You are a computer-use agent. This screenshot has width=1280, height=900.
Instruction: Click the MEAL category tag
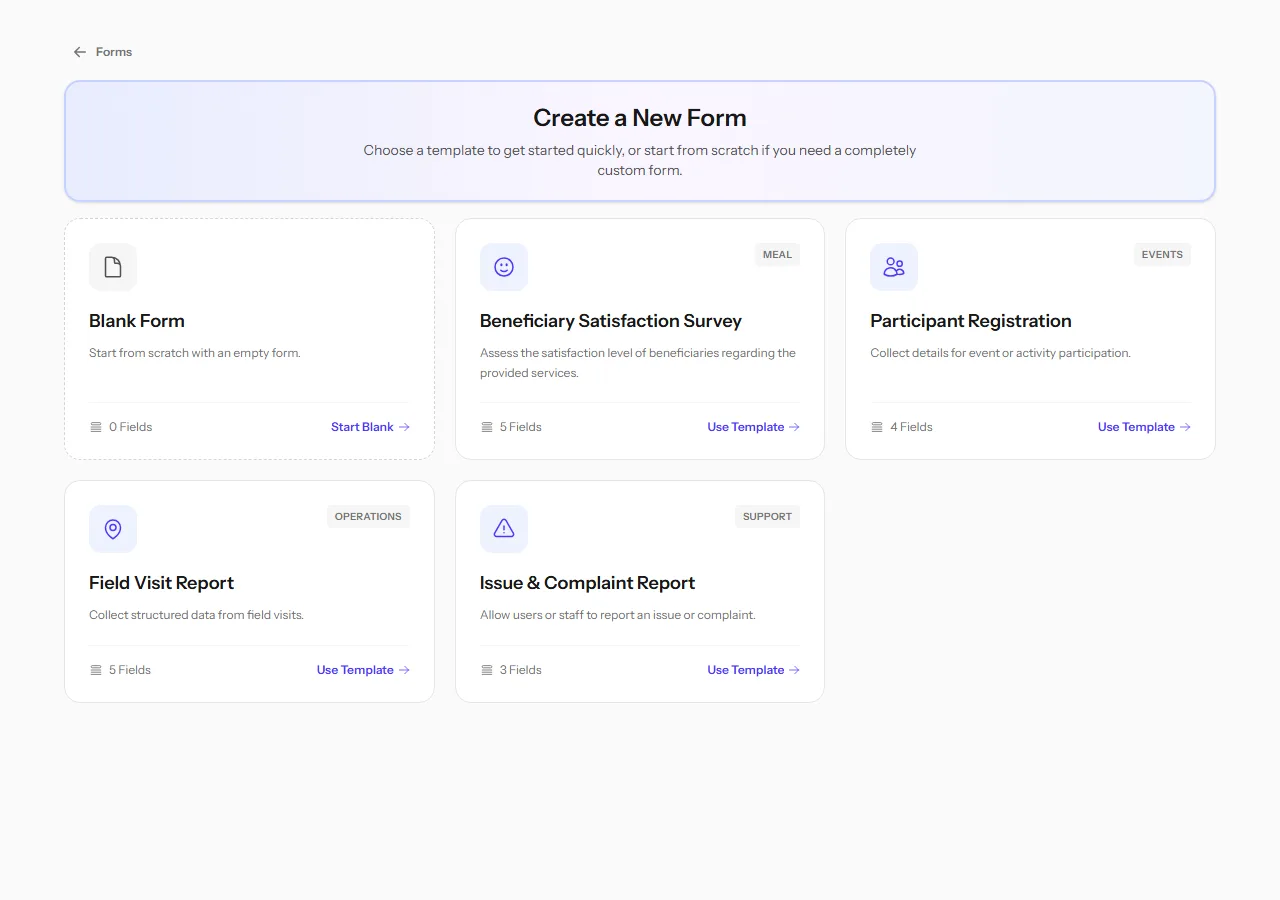pyautogui.click(x=777, y=255)
